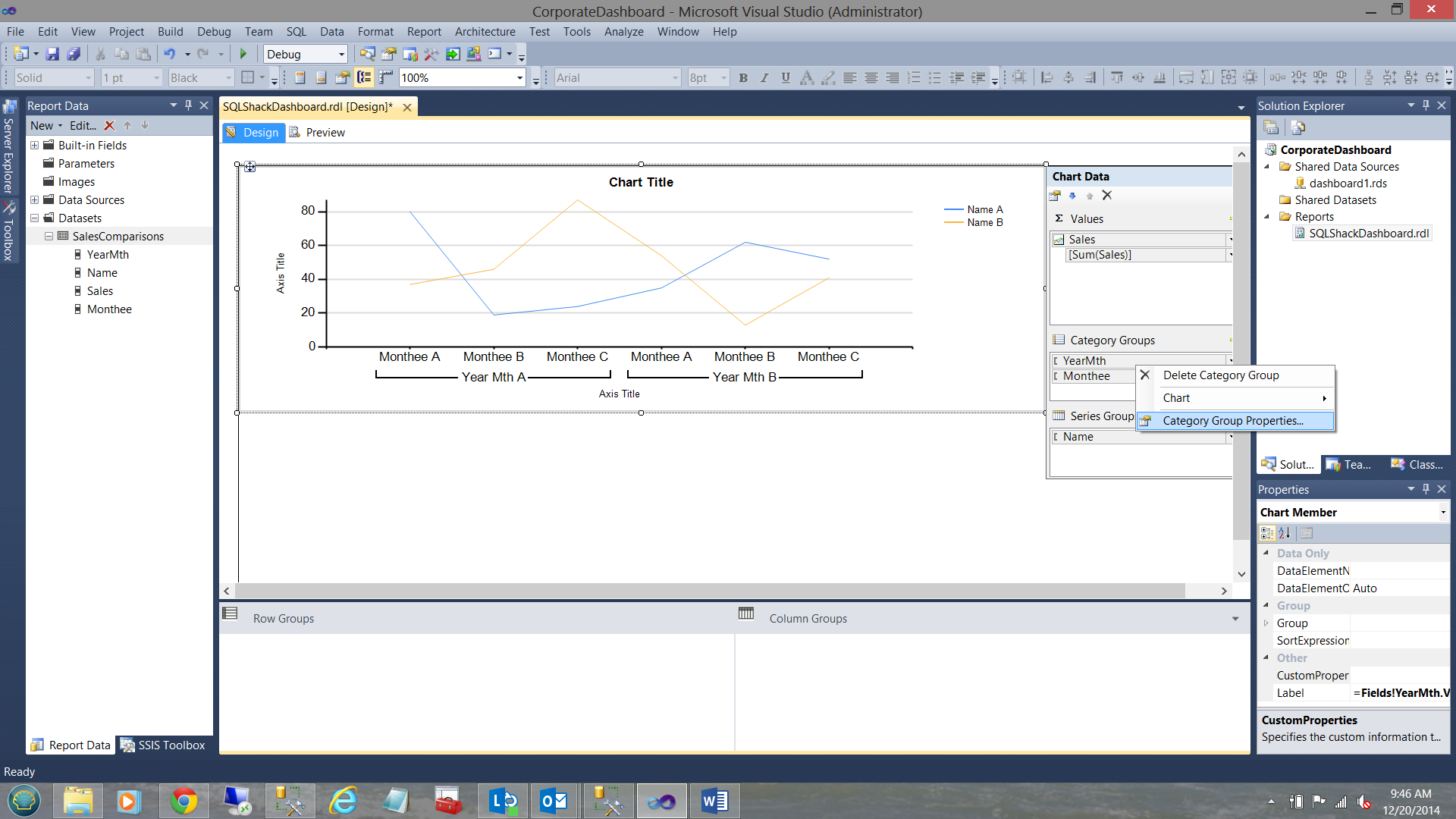This screenshot has height=819, width=1456.
Task: Click Delete Category Group option
Action: (x=1220, y=375)
